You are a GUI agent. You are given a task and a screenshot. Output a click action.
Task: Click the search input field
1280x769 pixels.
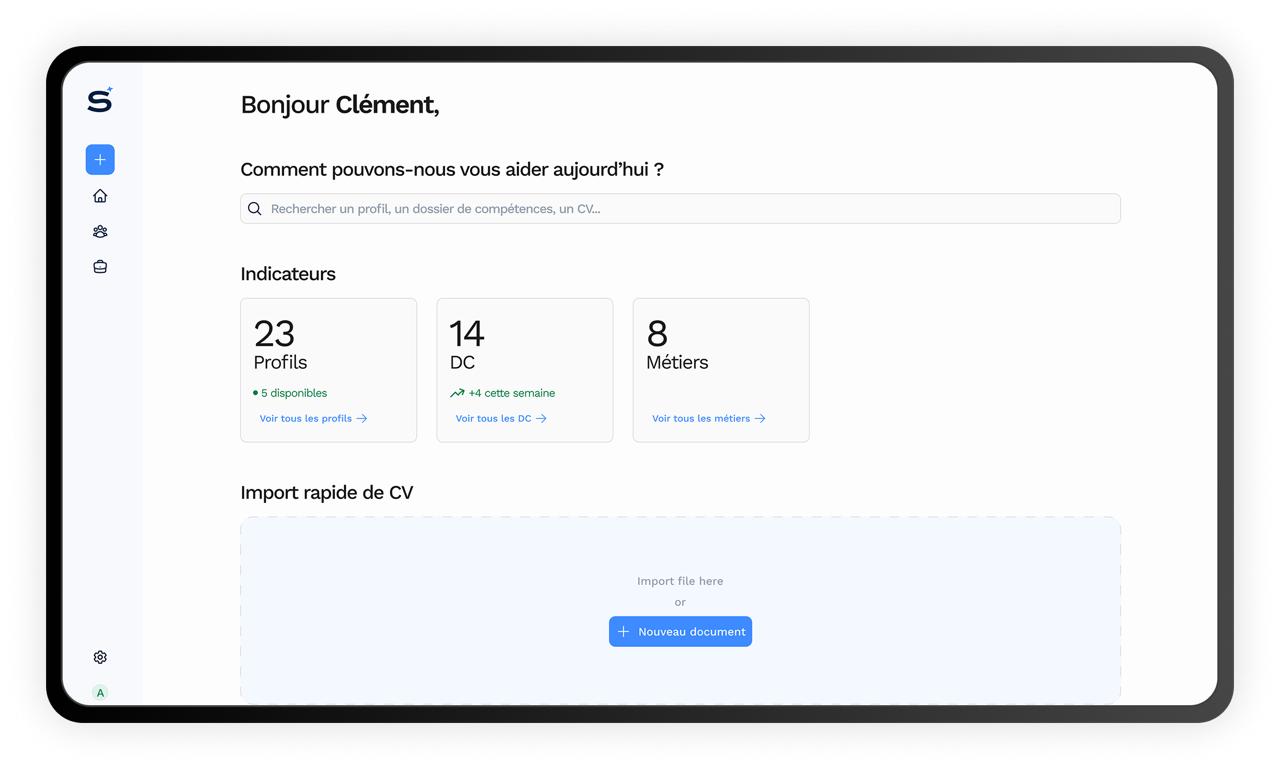680,208
